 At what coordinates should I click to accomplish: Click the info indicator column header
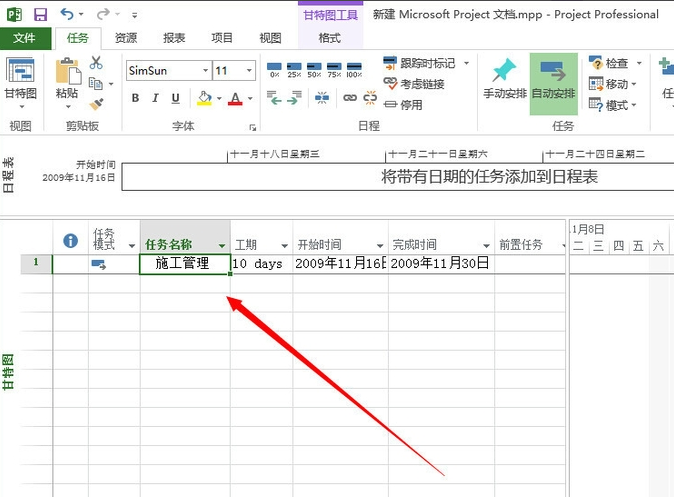click(x=70, y=241)
